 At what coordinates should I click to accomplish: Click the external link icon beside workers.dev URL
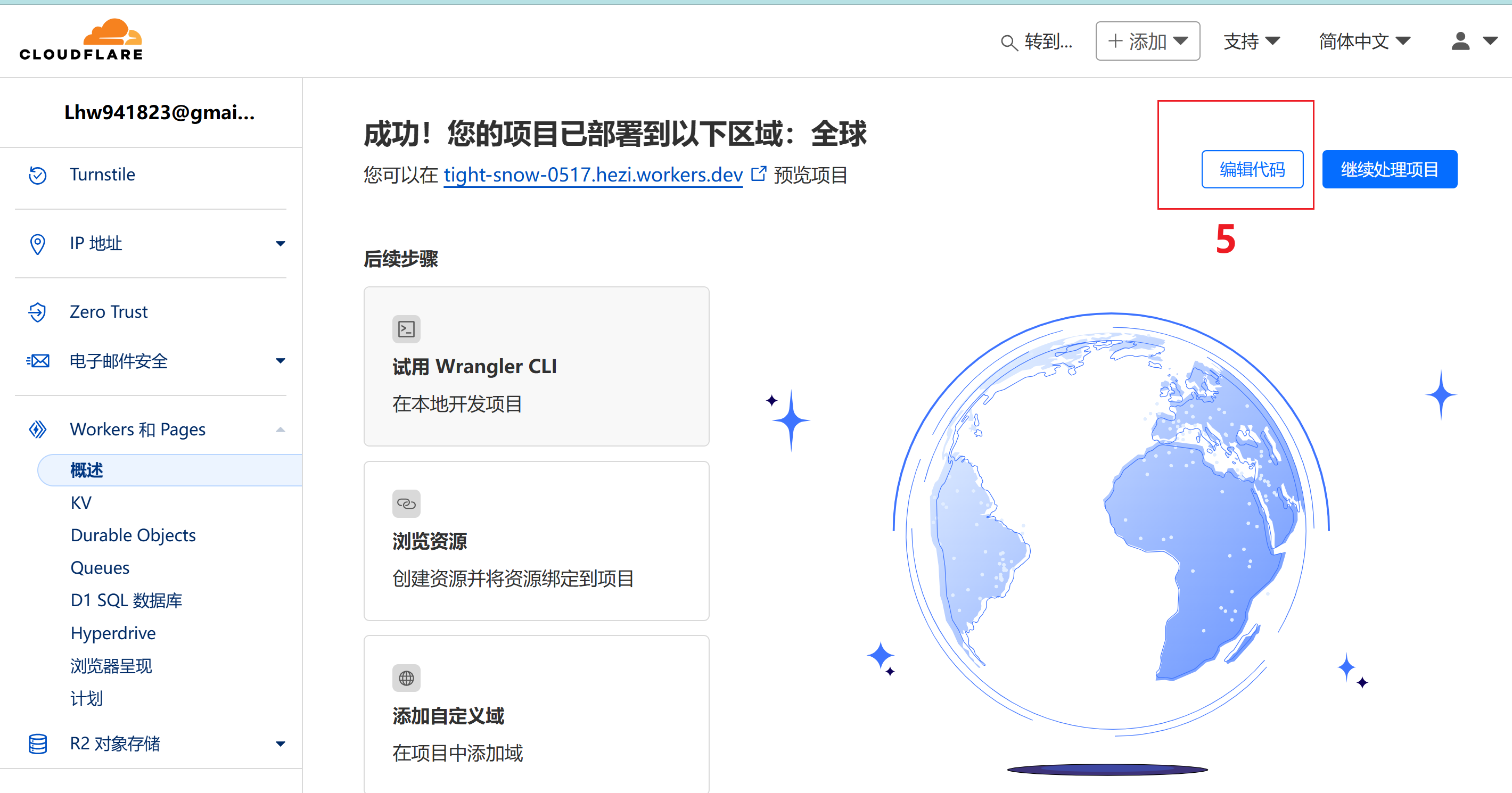click(x=759, y=174)
